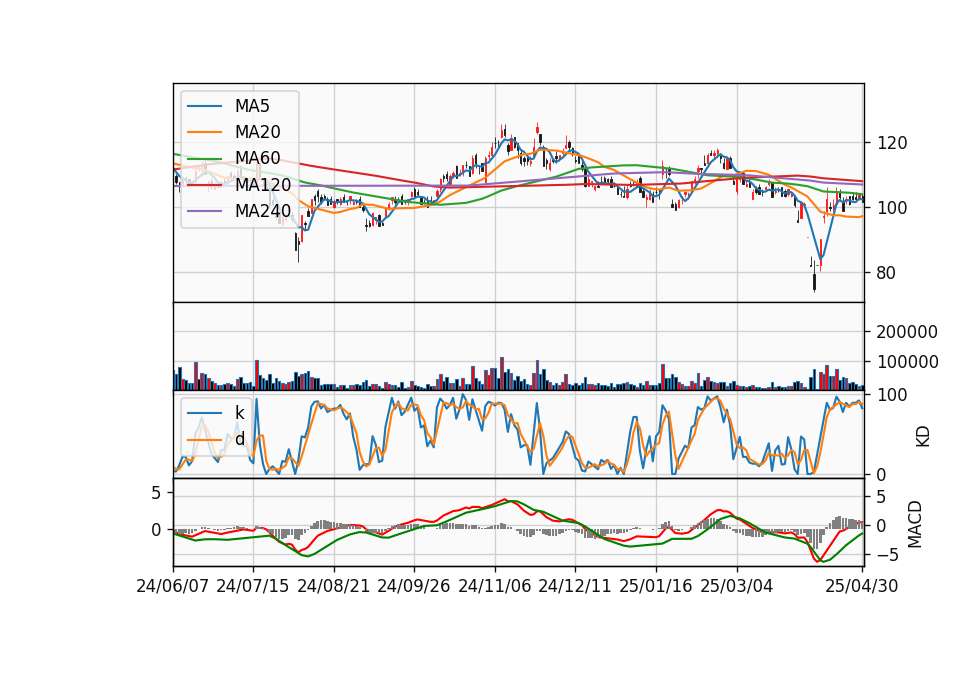Click the k legend label in the KD panel

pos(239,413)
